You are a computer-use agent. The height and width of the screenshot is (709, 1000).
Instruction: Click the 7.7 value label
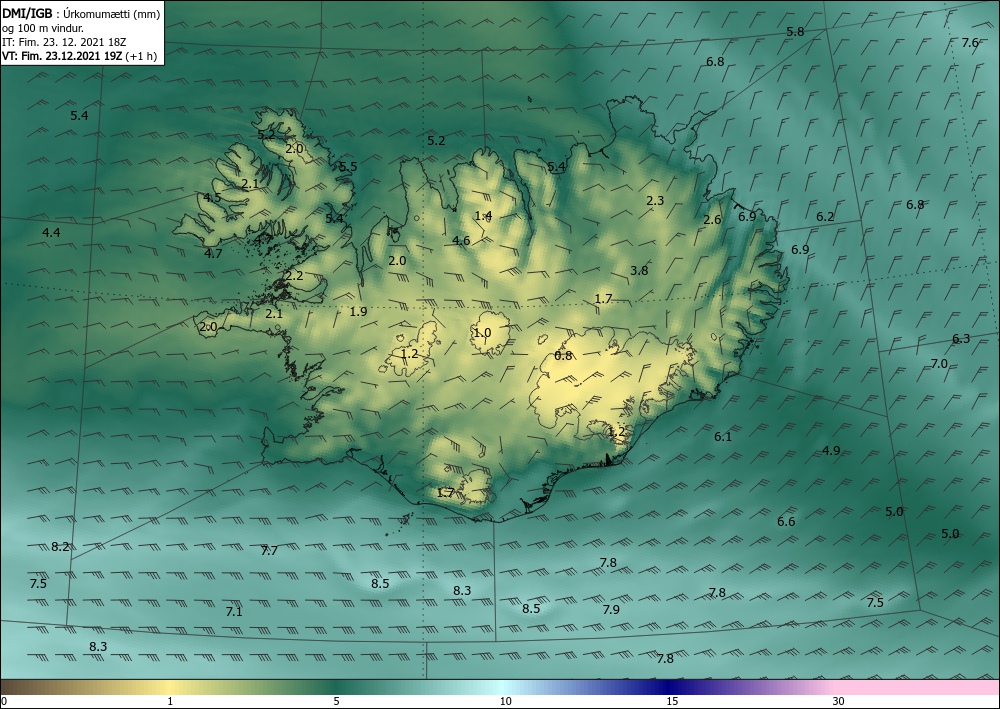point(269,550)
